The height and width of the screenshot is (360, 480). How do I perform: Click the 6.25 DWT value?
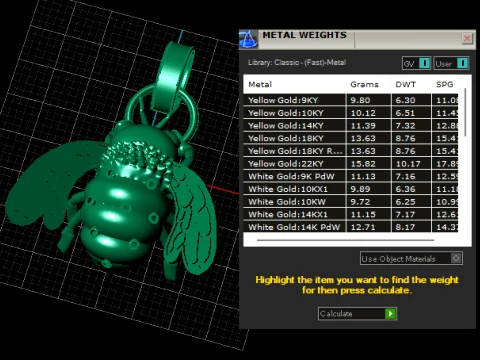pyautogui.click(x=405, y=201)
